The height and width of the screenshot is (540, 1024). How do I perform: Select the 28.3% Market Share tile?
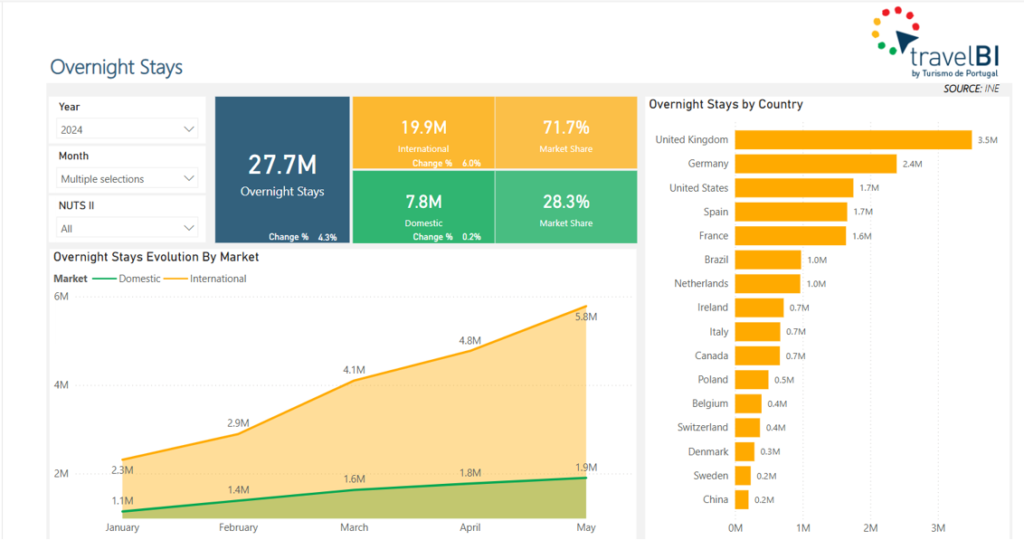tap(566, 206)
